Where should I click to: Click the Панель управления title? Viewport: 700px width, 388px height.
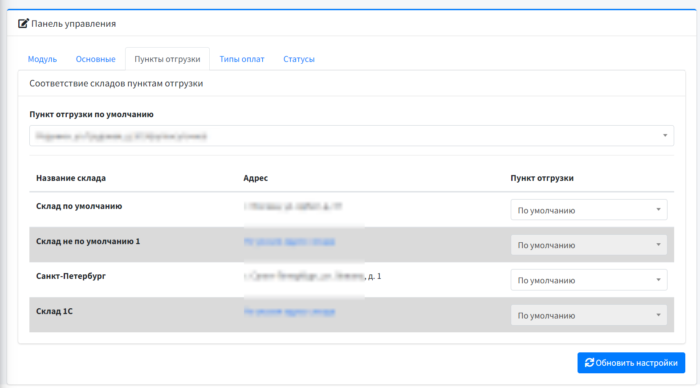74,24
